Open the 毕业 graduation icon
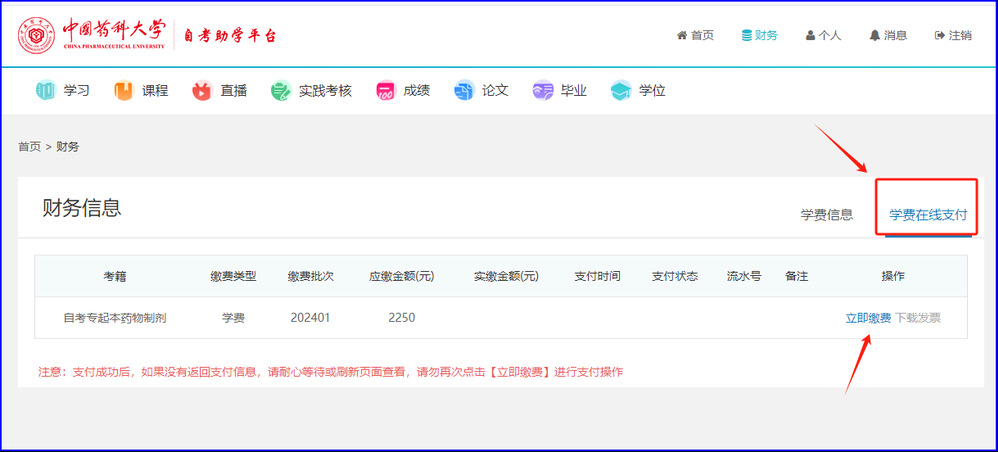 [543, 91]
